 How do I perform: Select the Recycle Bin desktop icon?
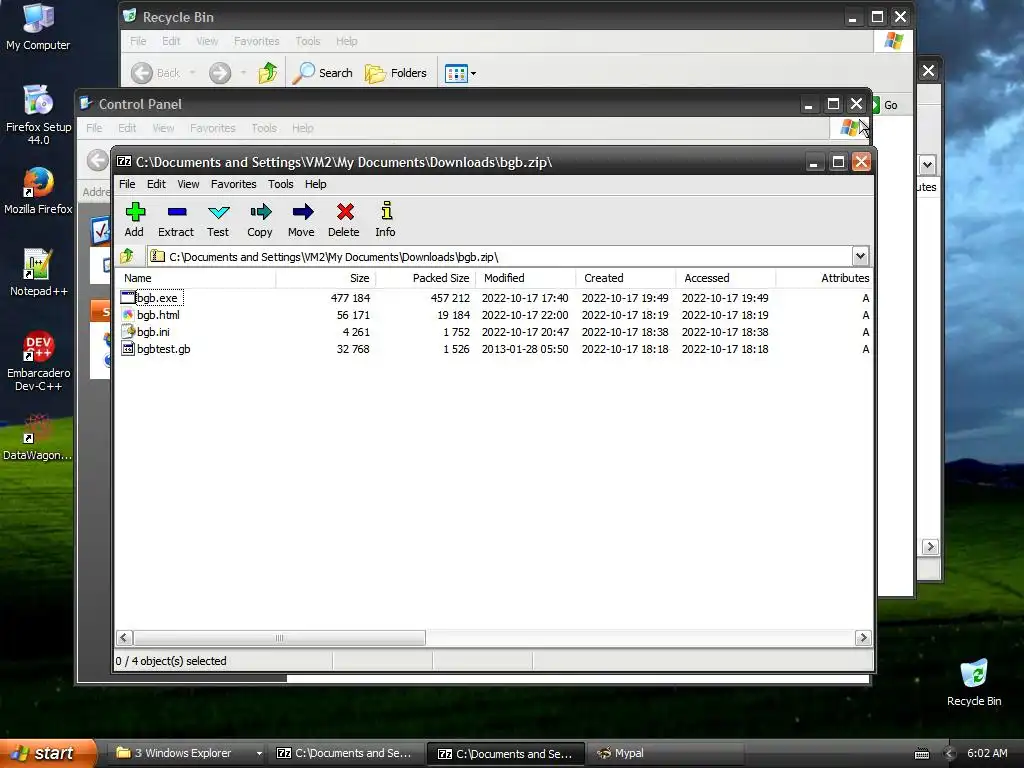coord(974,683)
